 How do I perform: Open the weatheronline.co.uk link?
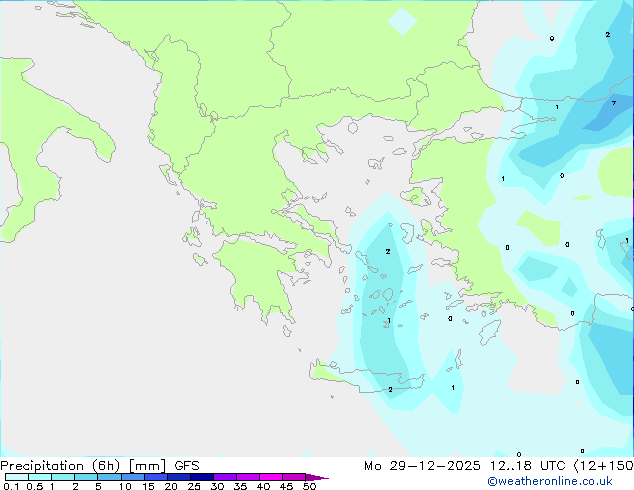click(x=550, y=481)
